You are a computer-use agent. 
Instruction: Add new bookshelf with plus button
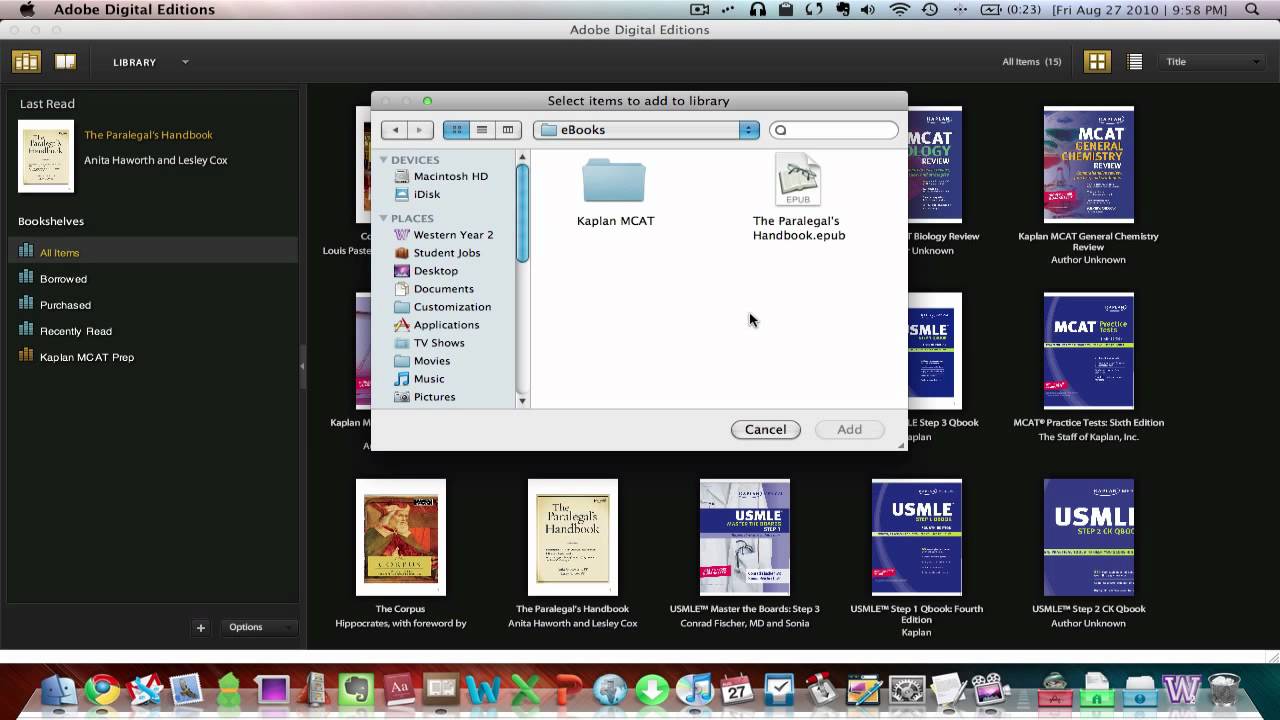[x=200, y=627]
